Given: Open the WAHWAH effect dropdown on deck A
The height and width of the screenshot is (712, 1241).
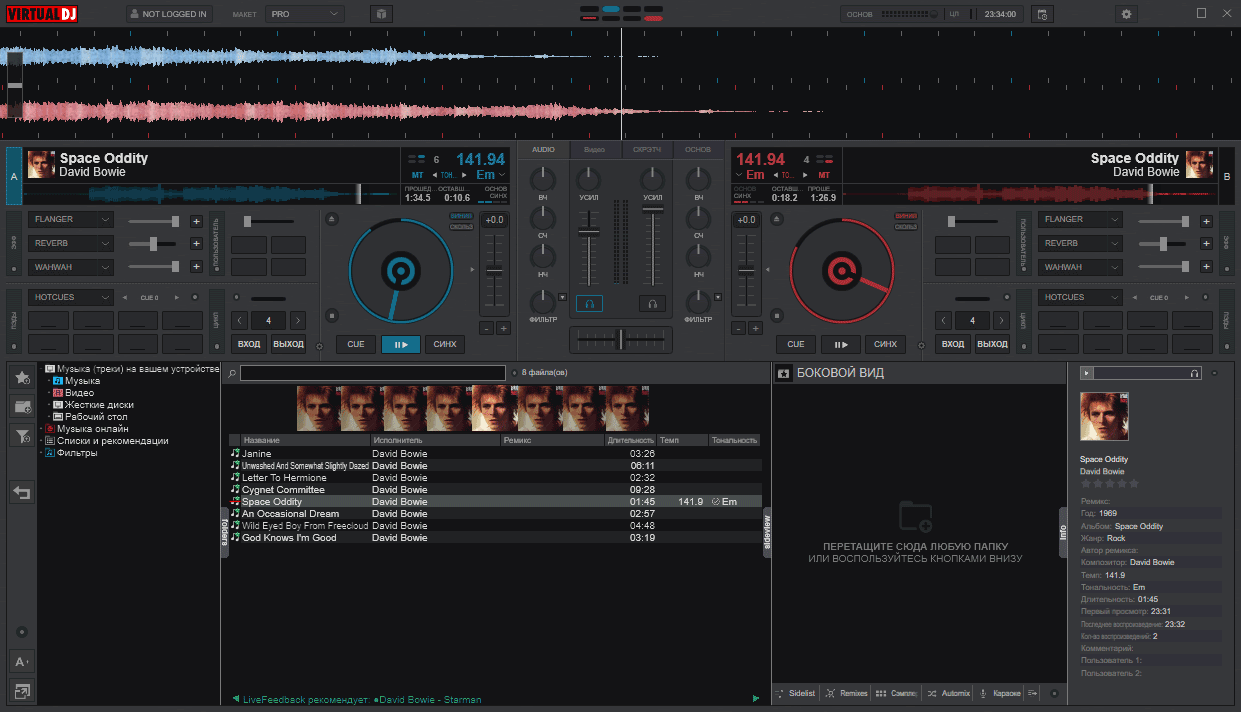Looking at the screenshot, I should point(72,267).
